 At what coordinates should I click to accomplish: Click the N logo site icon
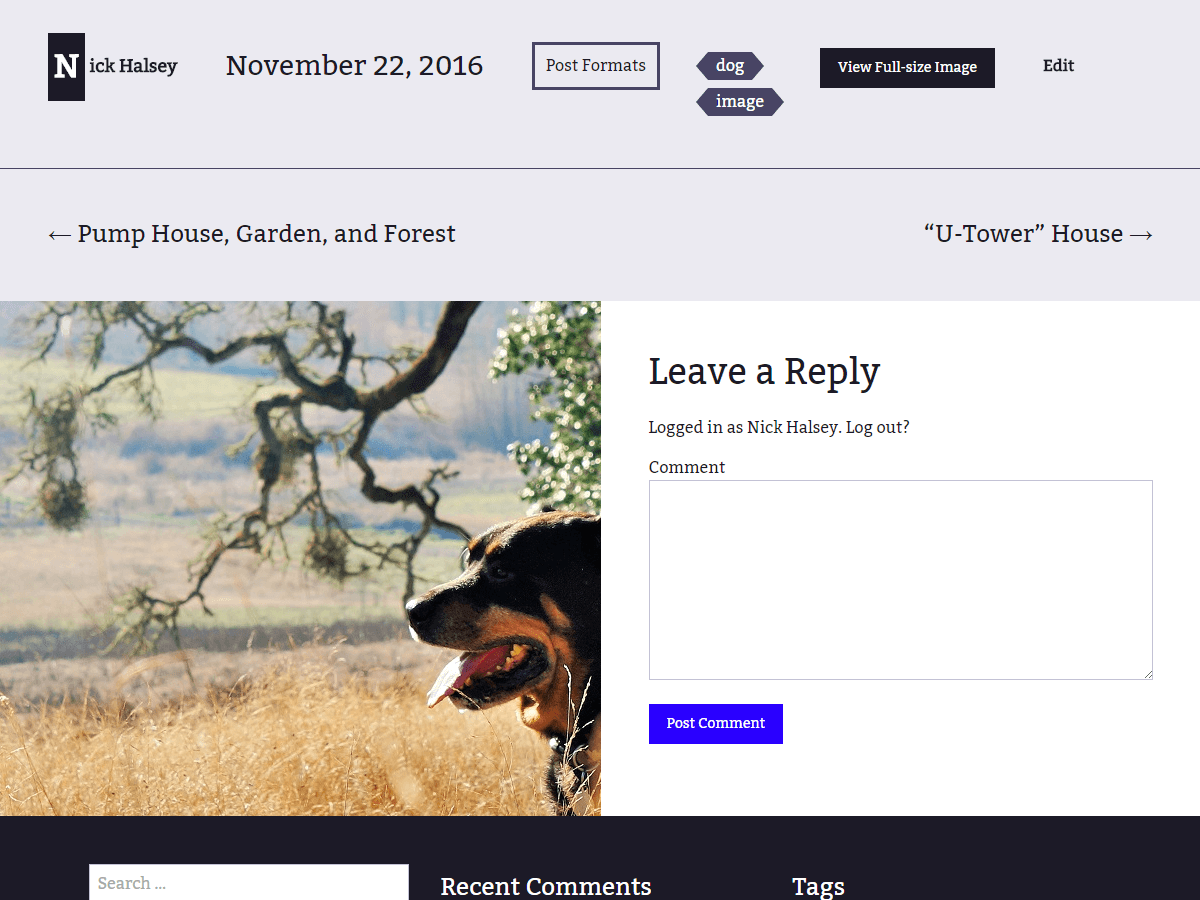coord(66,67)
